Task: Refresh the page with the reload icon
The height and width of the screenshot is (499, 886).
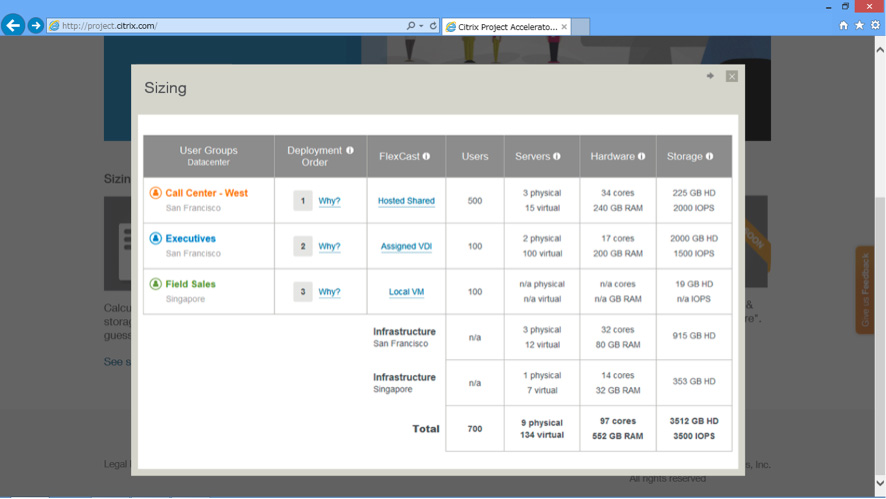Action: point(433,25)
